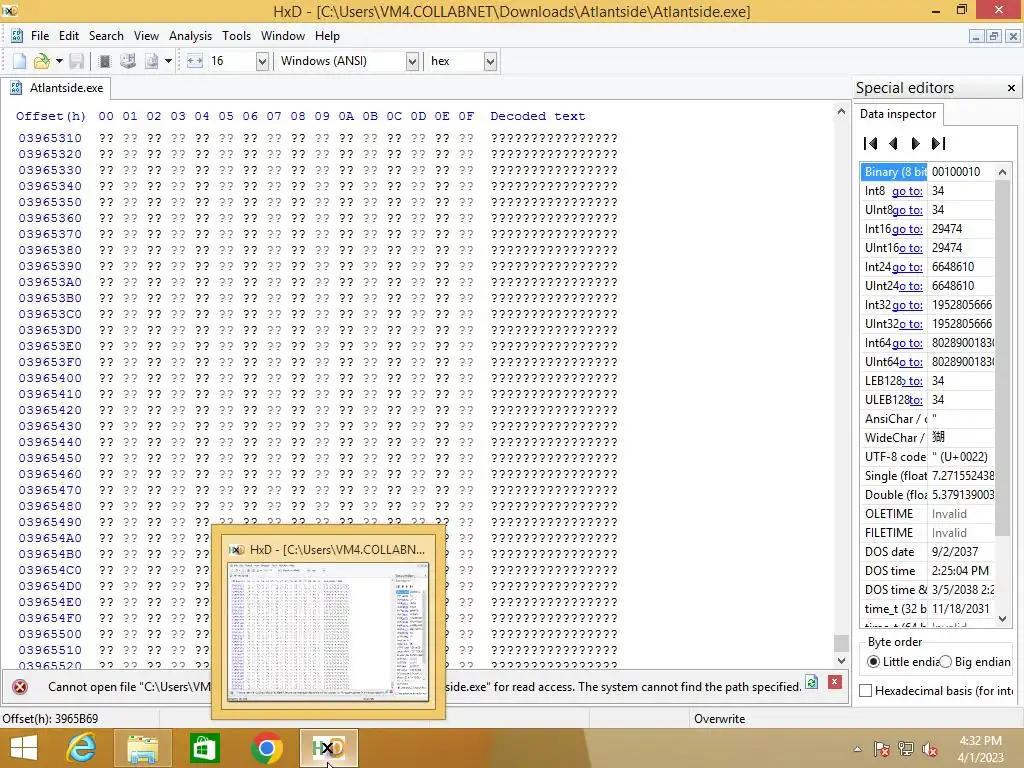Click the Open disk icon

(x=128, y=61)
